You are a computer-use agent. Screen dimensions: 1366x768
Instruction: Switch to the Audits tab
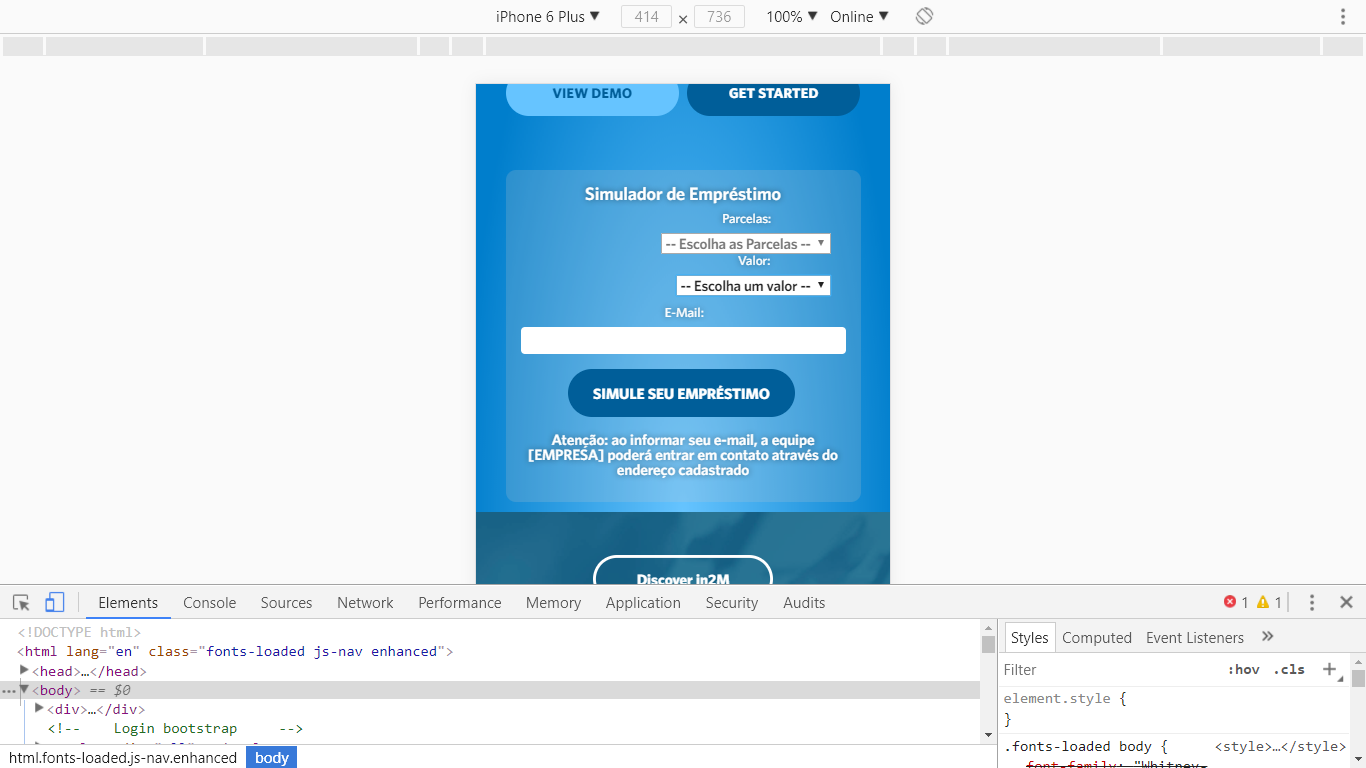click(x=804, y=602)
